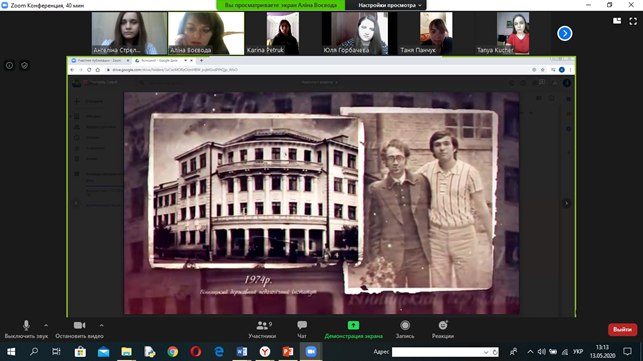
Task: Stop camera with Остановить видео
Action: 80,329
